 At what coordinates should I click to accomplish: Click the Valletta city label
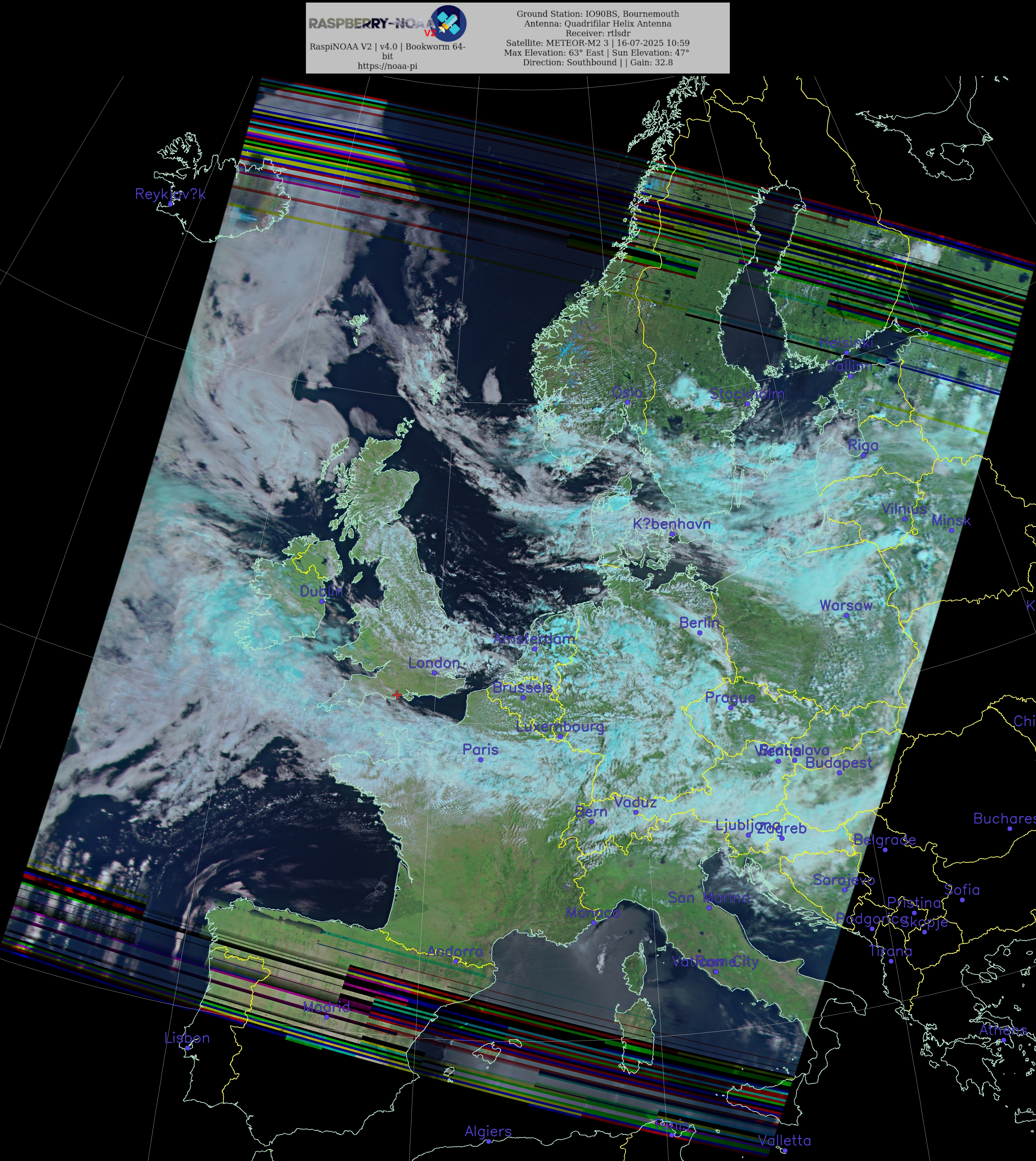(784, 1140)
